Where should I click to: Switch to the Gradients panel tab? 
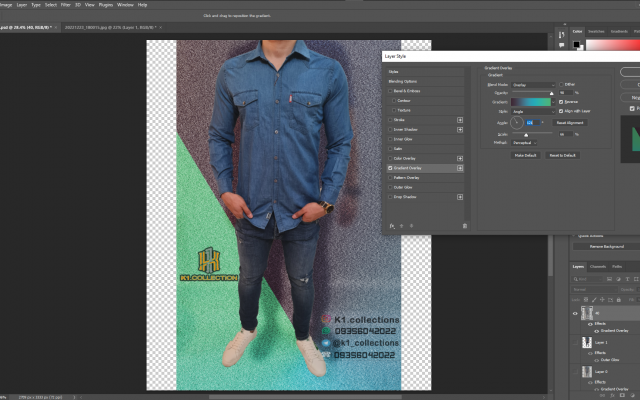(619, 31)
